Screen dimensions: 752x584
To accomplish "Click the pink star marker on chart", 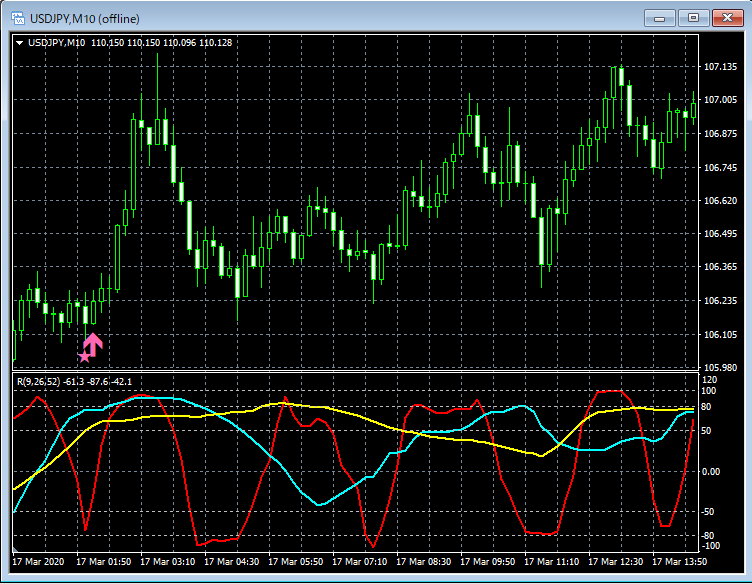I will (x=84, y=356).
